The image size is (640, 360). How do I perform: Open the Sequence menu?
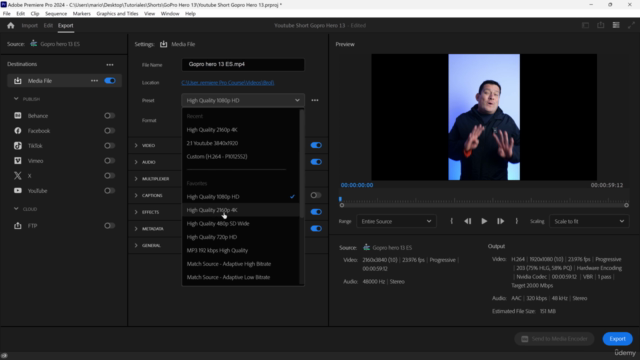pyautogui.click(x=56, y=13)
